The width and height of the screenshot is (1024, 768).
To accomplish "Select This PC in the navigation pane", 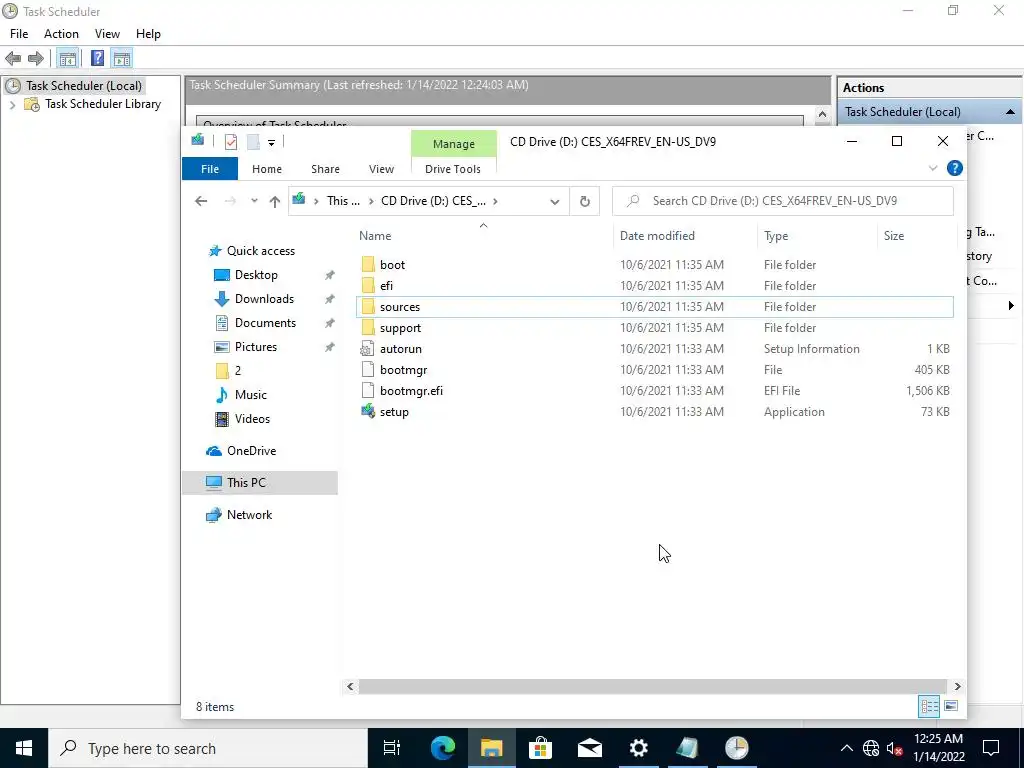I will pos(259,483).
